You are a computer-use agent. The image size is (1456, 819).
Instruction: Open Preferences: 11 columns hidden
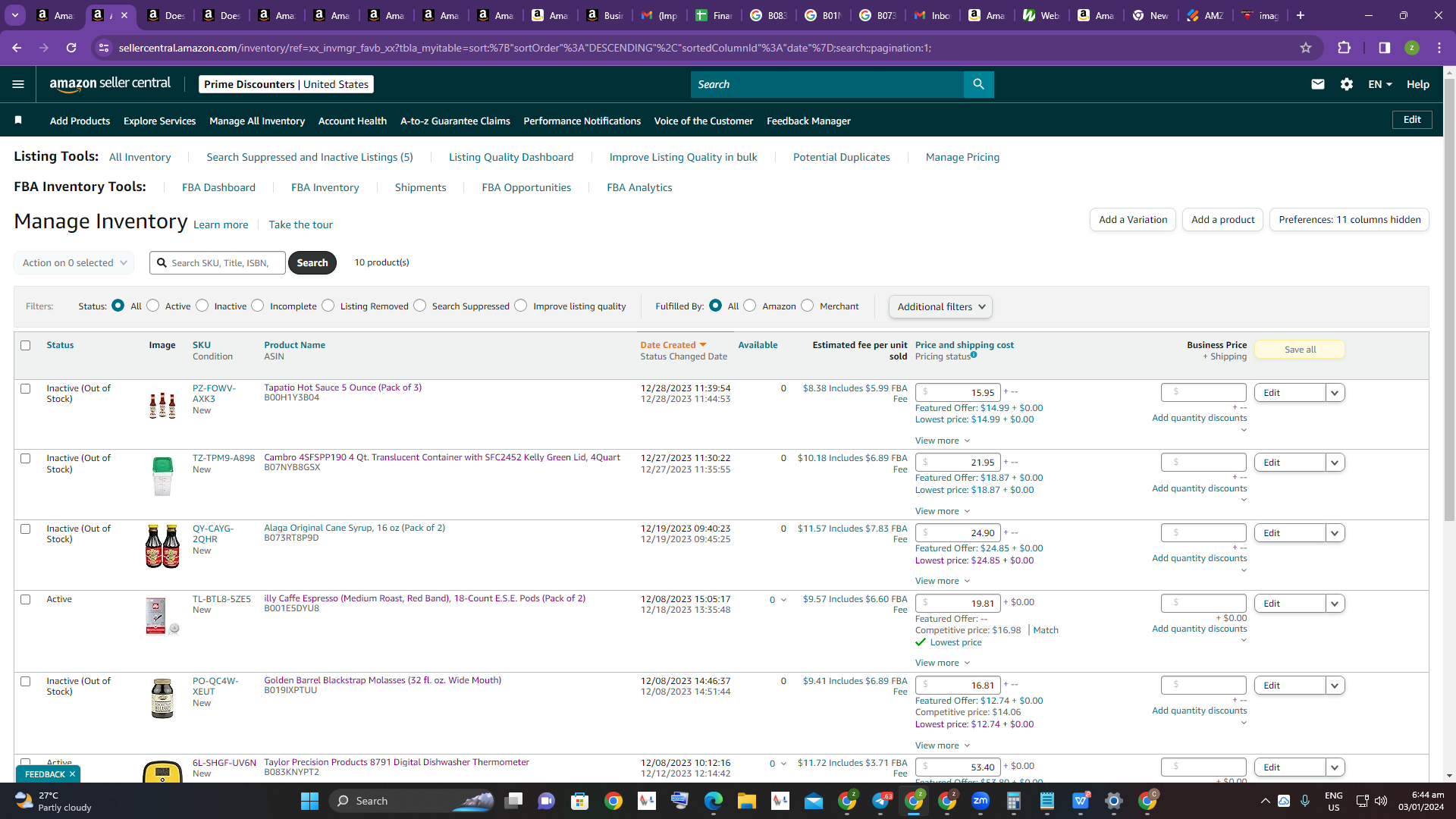pos(1350,220)
